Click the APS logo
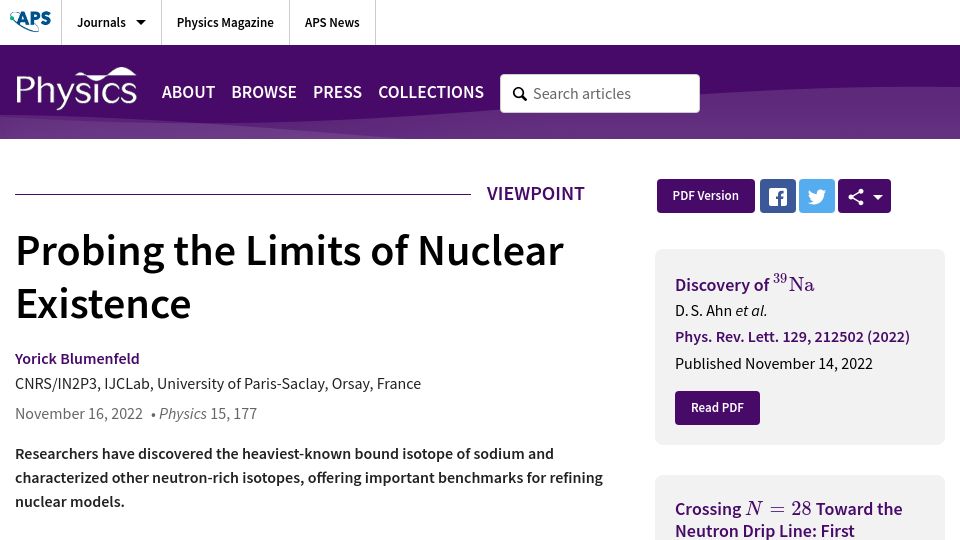 [31, 21]
